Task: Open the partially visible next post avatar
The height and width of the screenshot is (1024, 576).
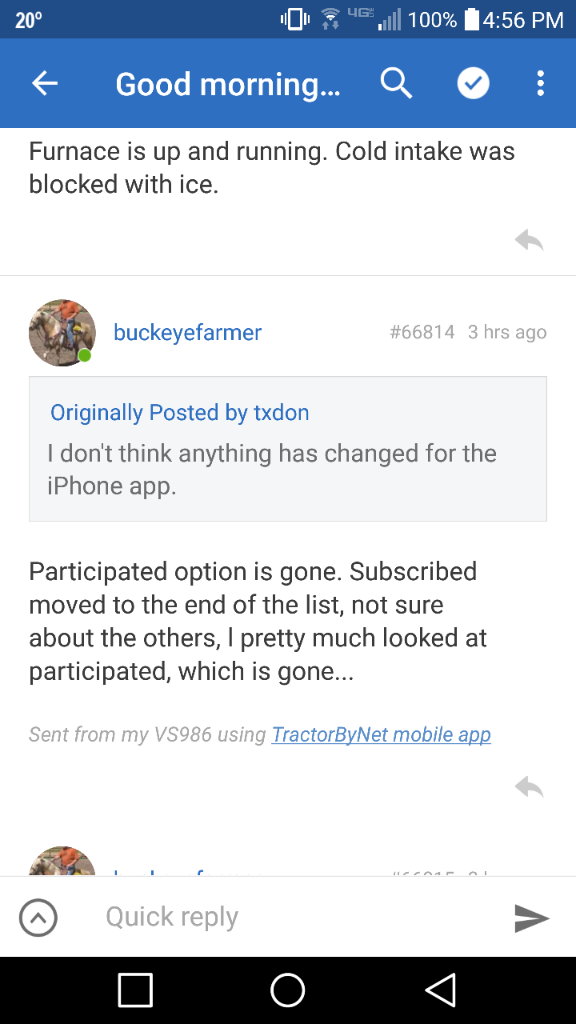Action: pos(62,861)
